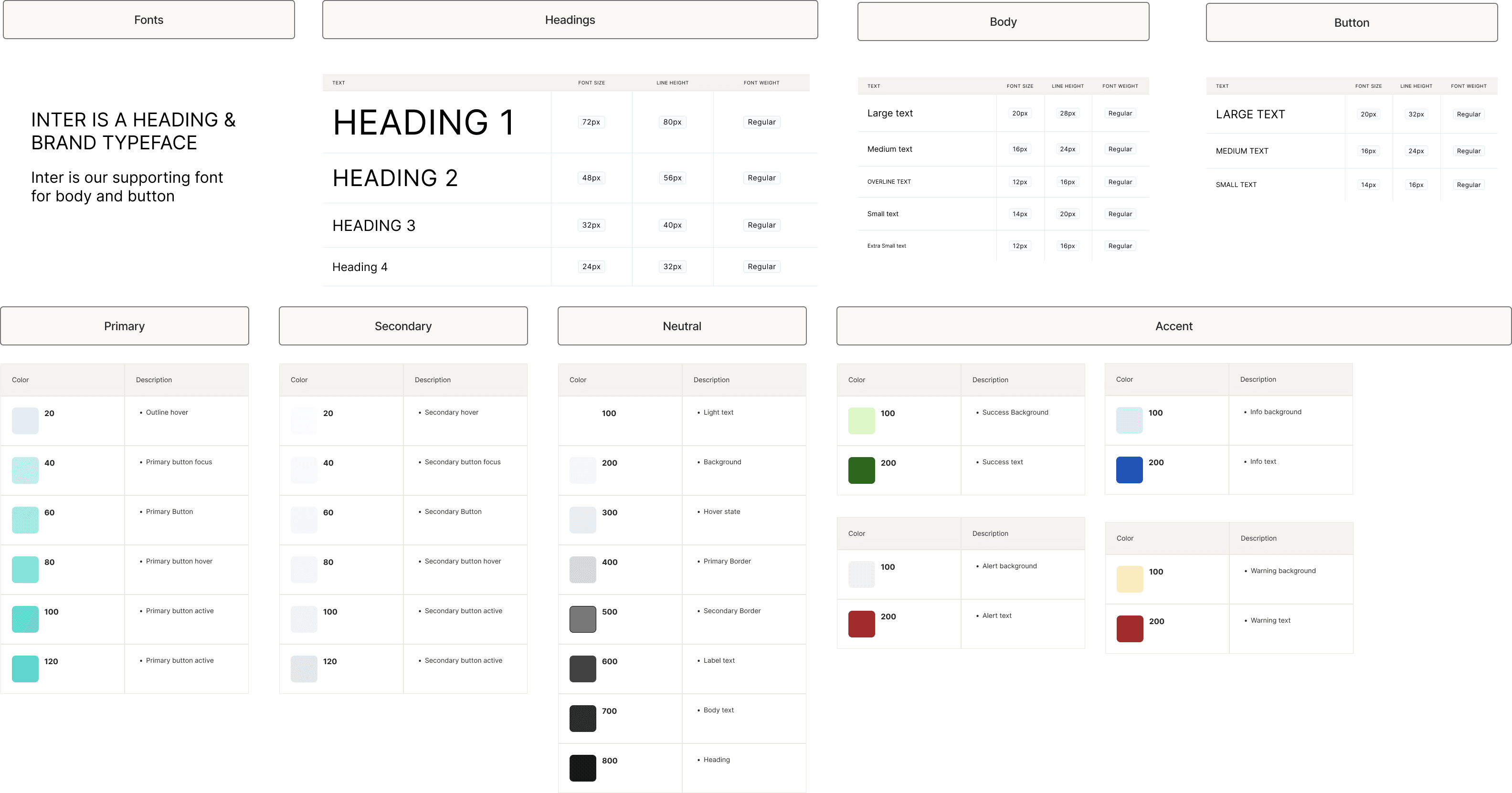Select the Headings section header
The width and height of the screenshot is (1512, 793).
tap(570, 20)
